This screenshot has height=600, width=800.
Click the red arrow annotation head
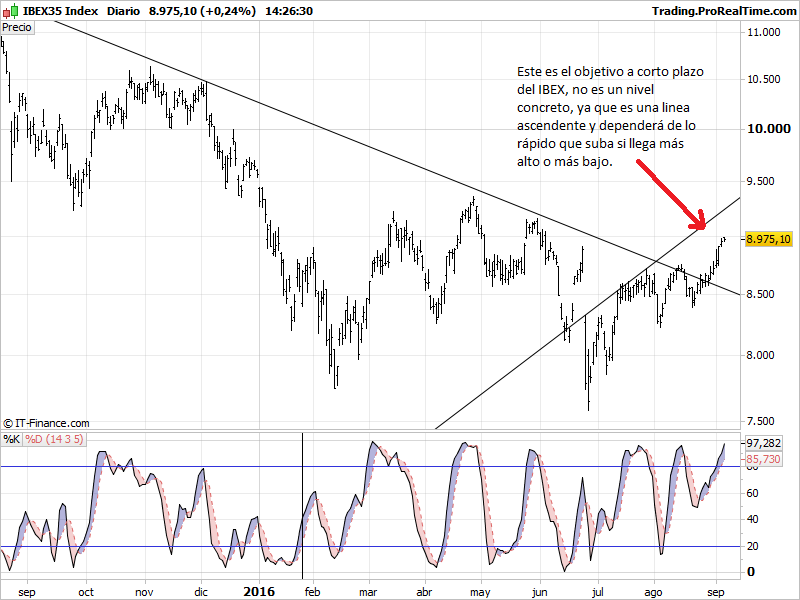(x=699, y=220)
